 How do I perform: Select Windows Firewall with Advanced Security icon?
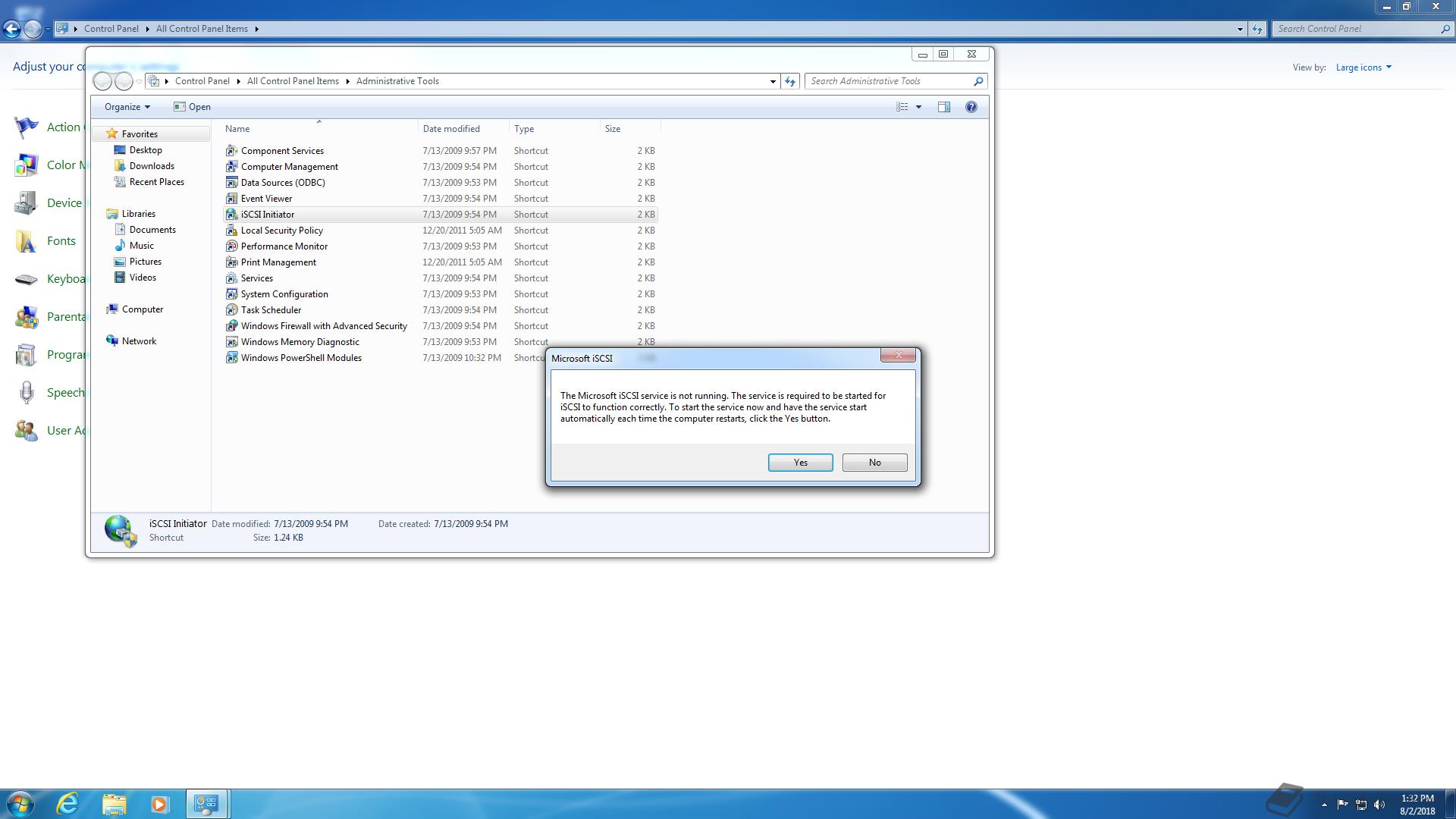coord(231,326)
